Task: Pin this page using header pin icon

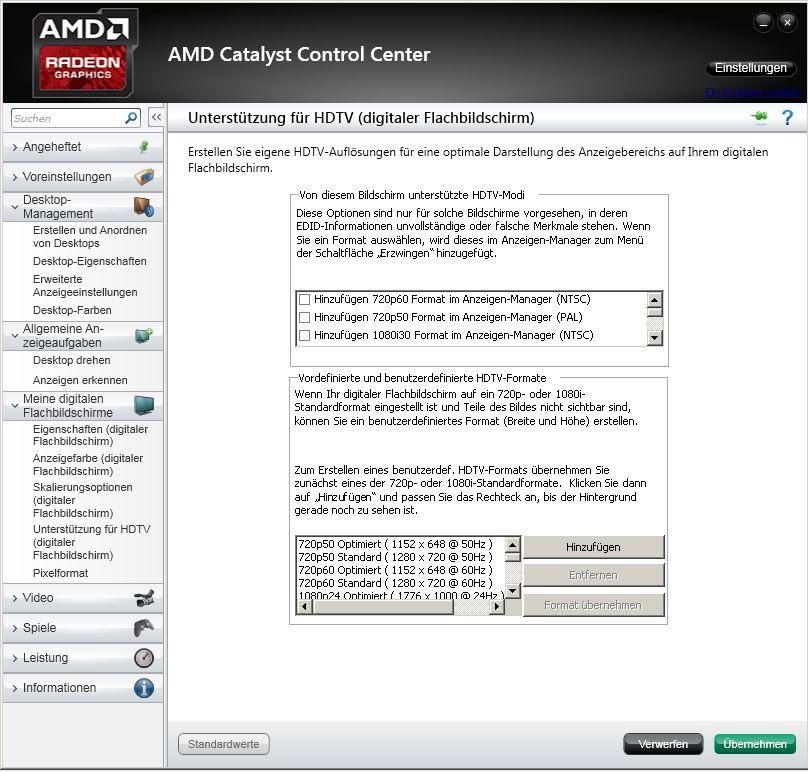Action: tap(759, 117)
